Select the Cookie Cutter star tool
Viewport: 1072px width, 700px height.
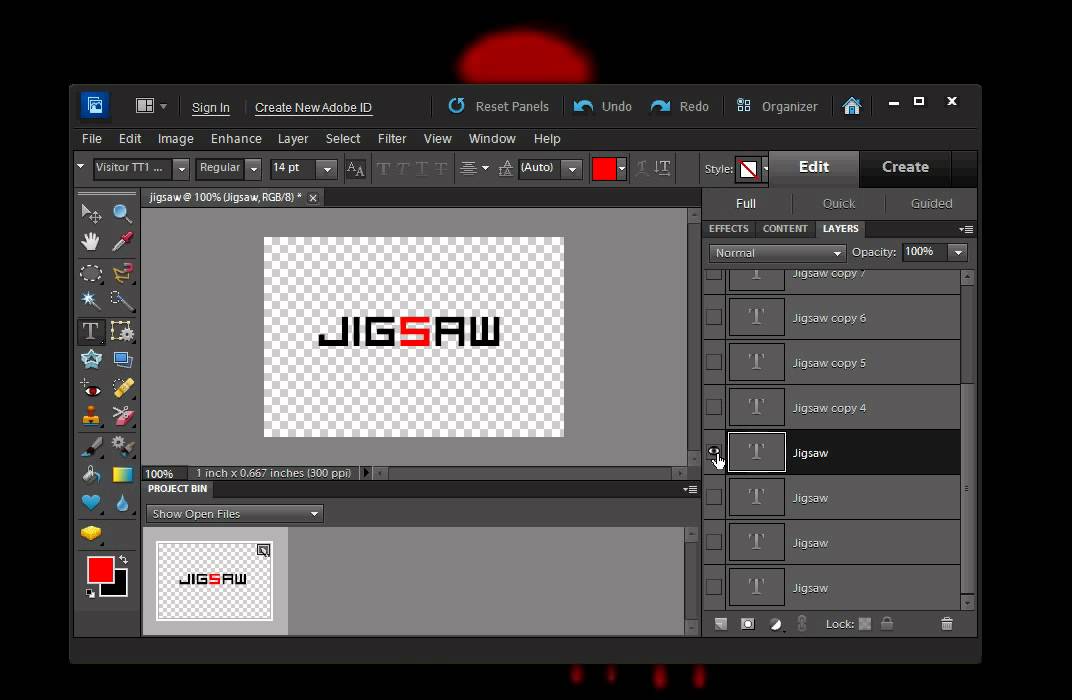tap(91, 360)
